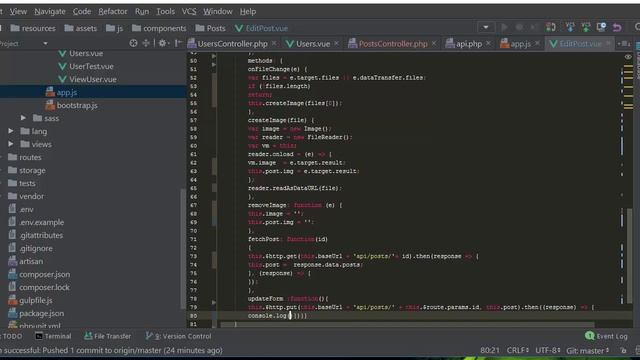Open CRLF line separator selector
The width and height of the screenshot is (640, 360).
[x=518, y=350]
